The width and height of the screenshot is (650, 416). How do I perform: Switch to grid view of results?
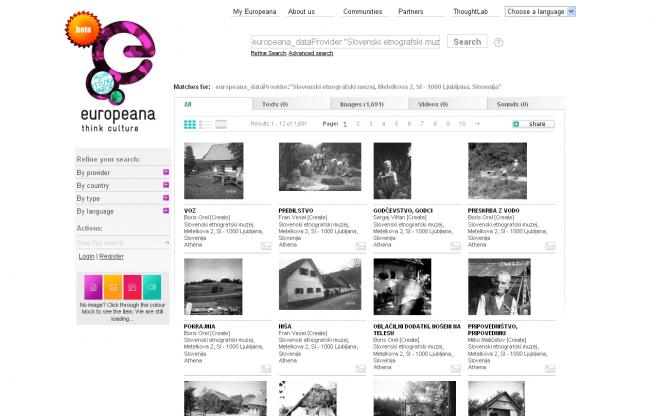coord(190,124)
